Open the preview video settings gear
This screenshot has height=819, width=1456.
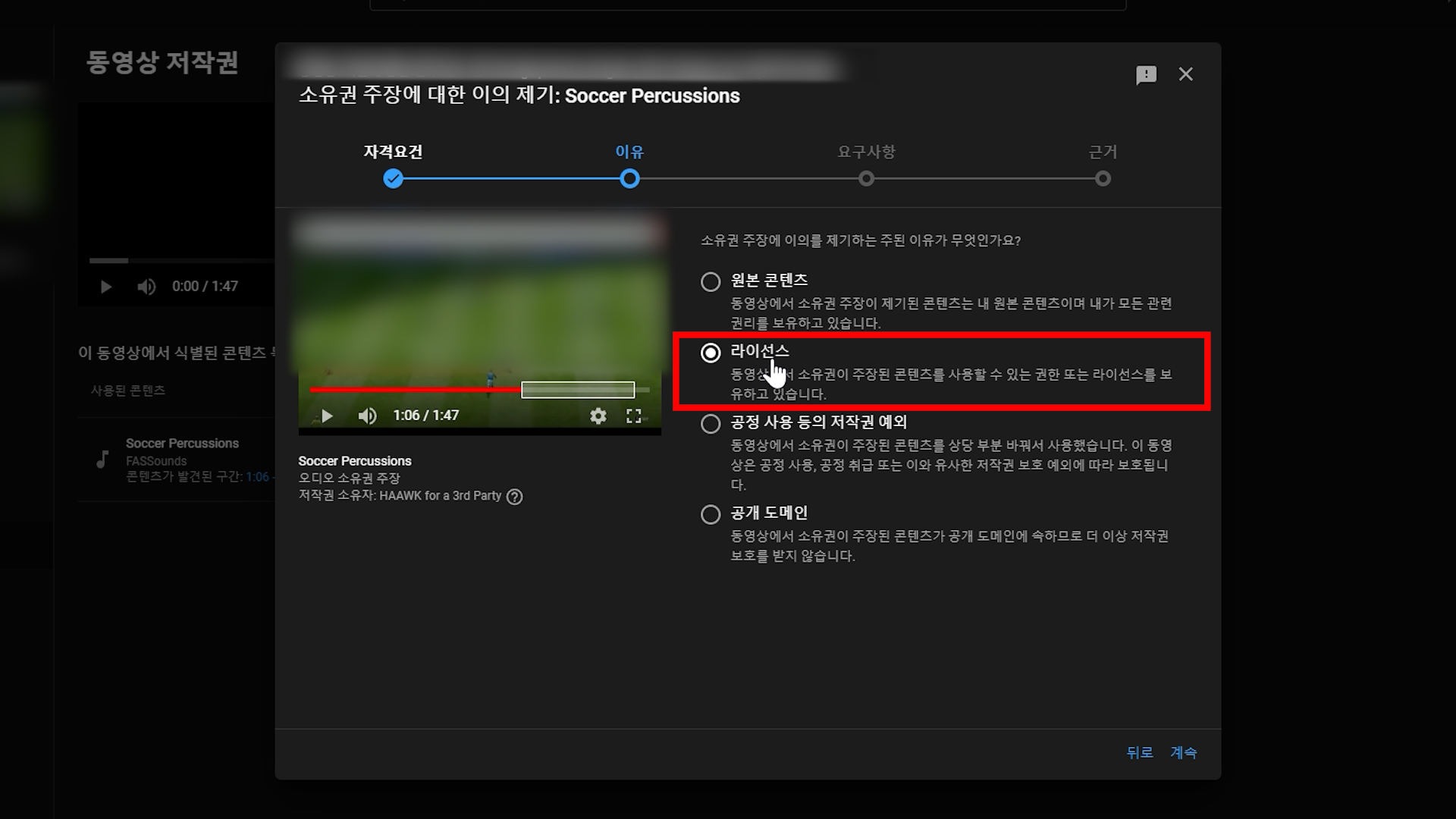point(598,416)
